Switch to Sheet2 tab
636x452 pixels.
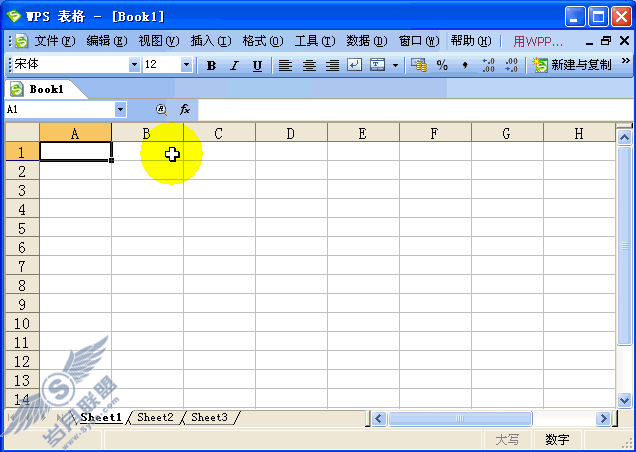[155, 417]
